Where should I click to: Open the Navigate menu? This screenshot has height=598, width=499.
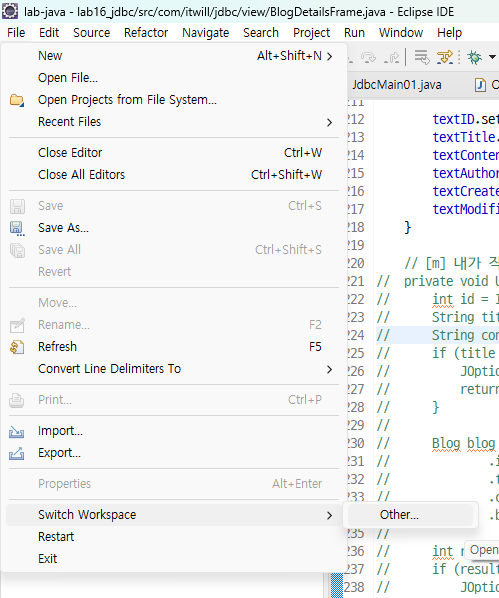pos(206,33)
